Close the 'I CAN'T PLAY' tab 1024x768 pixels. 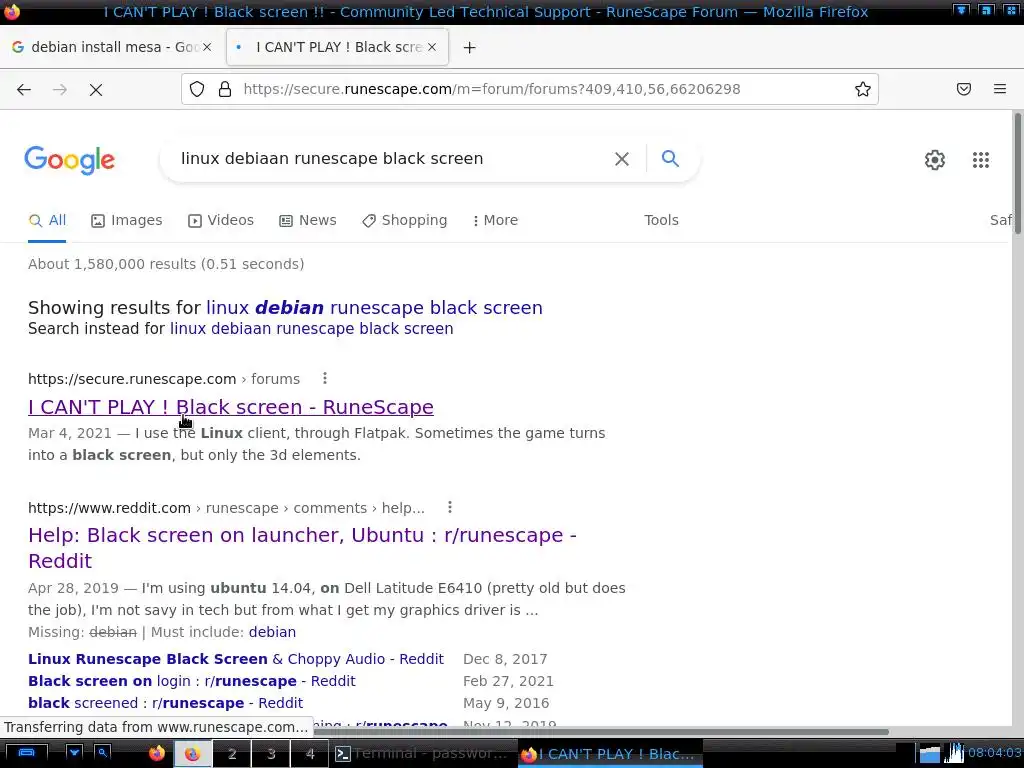point(432,47)
